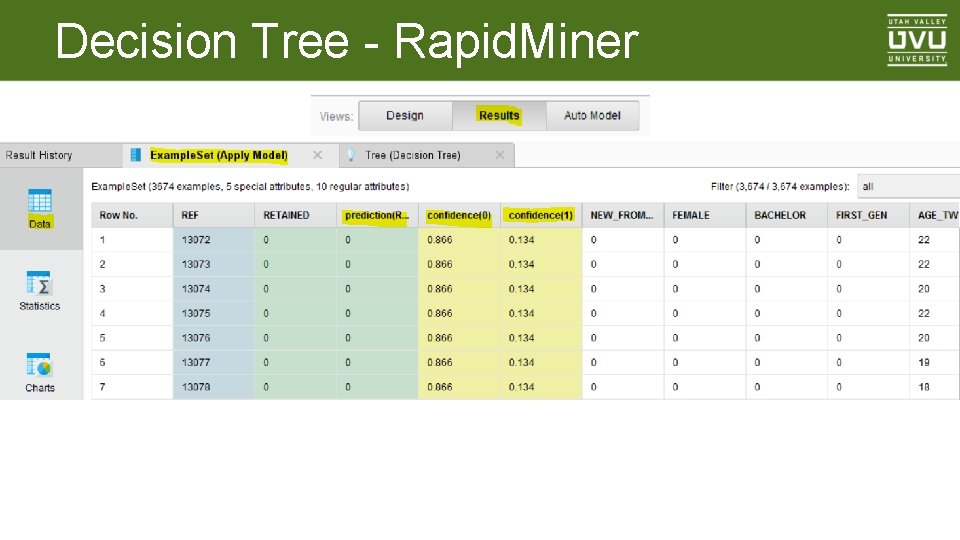Image resolution: width=960 pixels, height=540 pixels.
Task: Sort by the Row No. column header
Action: click(x=132, y=216)
